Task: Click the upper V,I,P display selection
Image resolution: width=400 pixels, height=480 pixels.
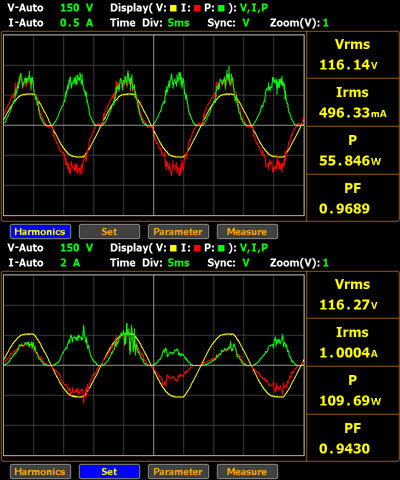Action: point(254,8)
